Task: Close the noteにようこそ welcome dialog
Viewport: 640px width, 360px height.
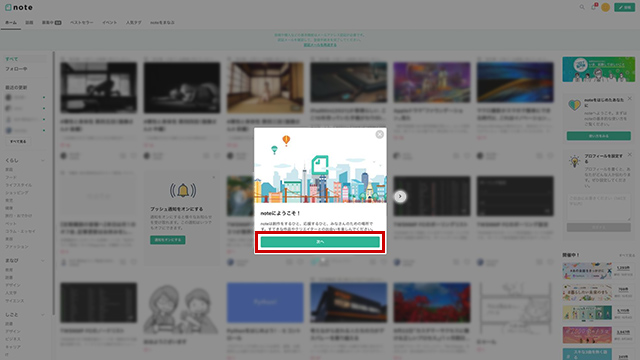Action: coord(380,134)
